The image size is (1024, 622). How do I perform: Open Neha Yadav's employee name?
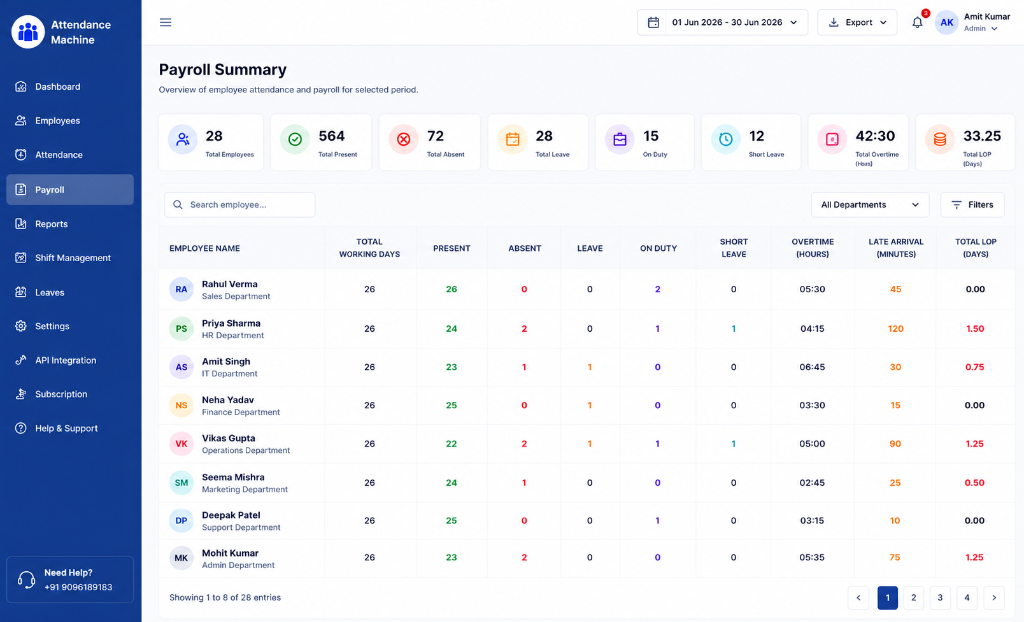pyautogui.click(x=228, y=400)
